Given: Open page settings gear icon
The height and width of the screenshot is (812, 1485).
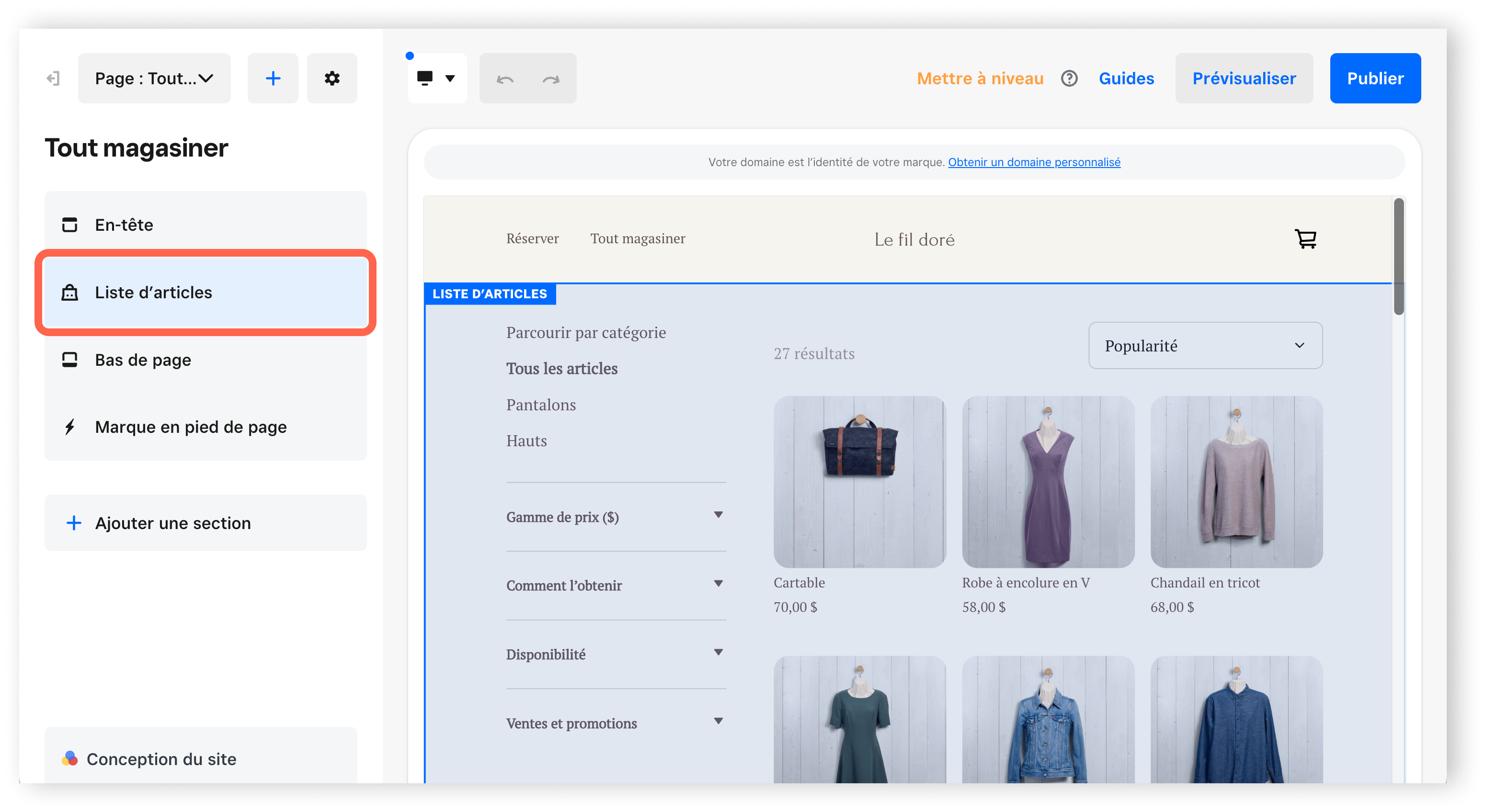Looking at the screenshot, I should pos(331,79).
